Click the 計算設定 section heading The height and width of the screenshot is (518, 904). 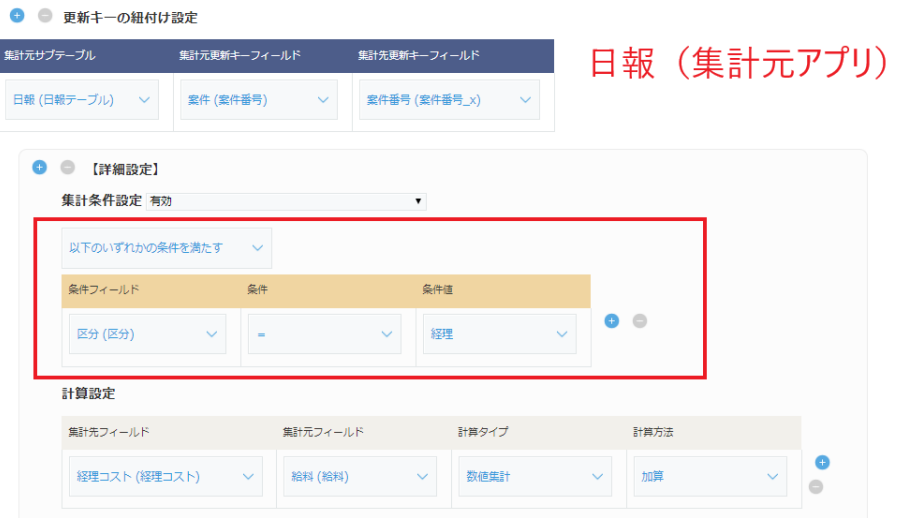tap(88, 394)
